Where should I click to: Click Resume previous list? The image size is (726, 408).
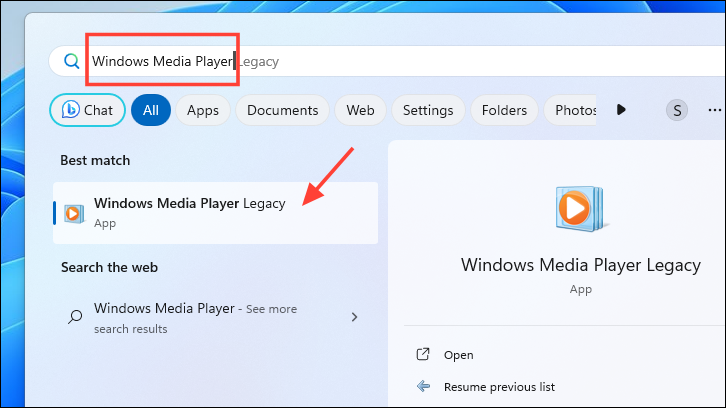(x=499, y=387)
